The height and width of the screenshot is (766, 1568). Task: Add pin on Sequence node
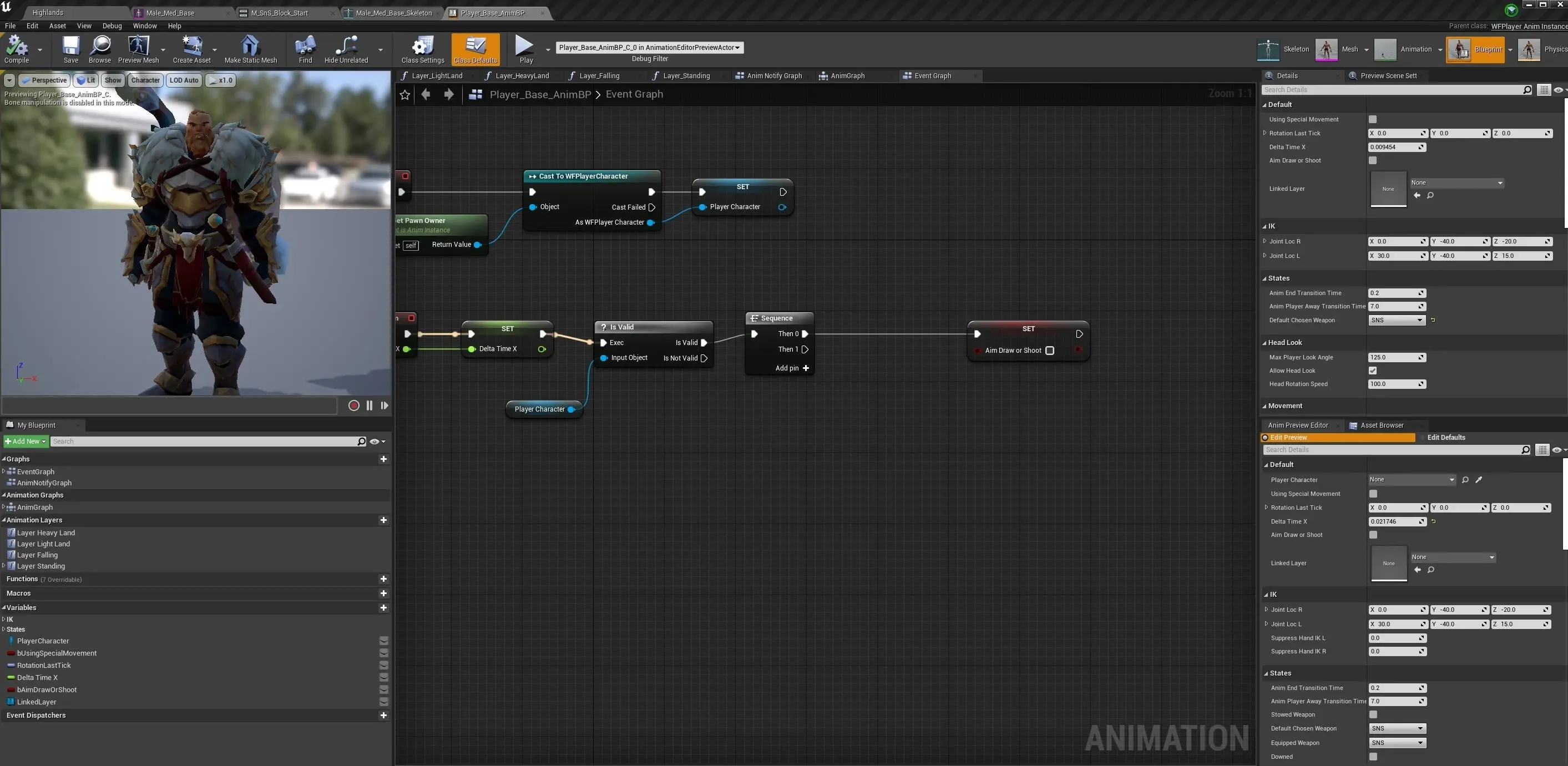792,368
